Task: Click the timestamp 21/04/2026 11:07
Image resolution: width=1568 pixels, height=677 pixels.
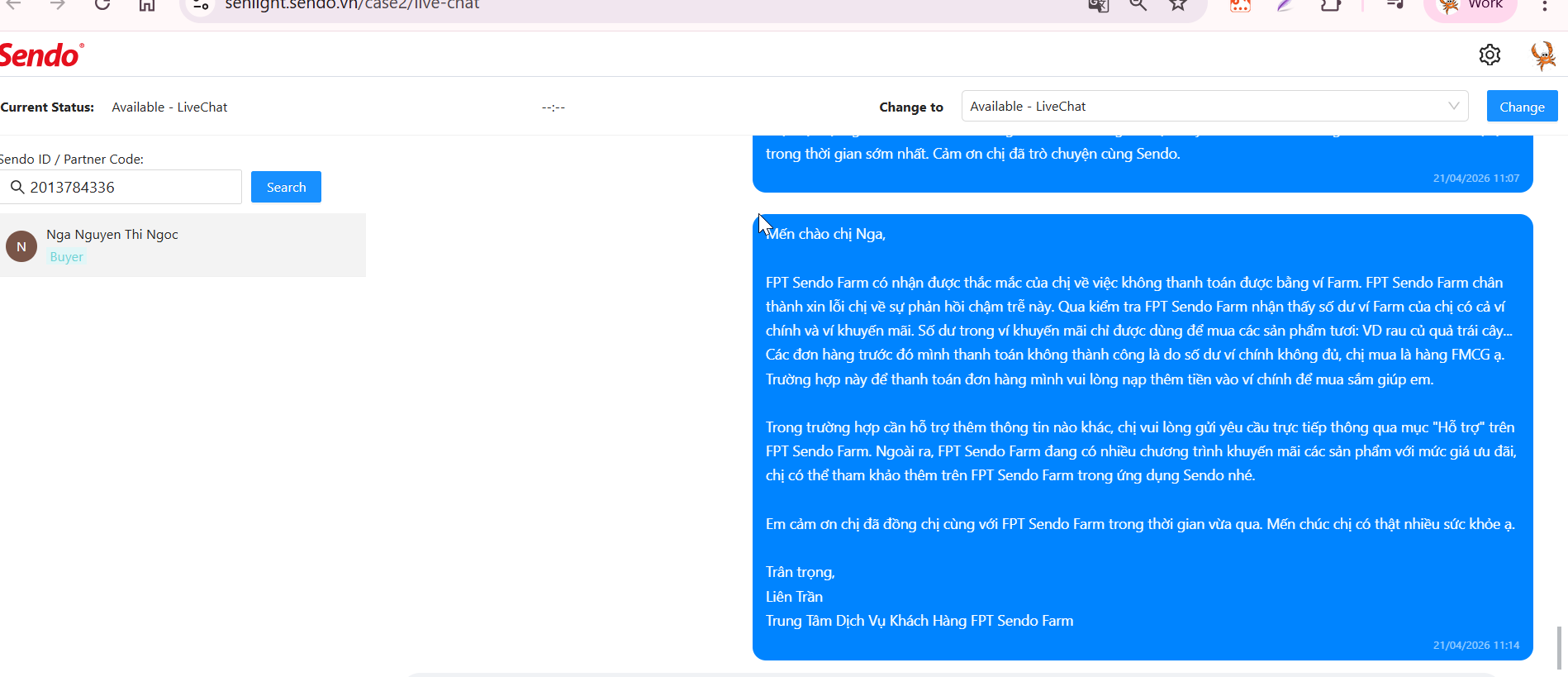Action: (x=1476, y=178)
